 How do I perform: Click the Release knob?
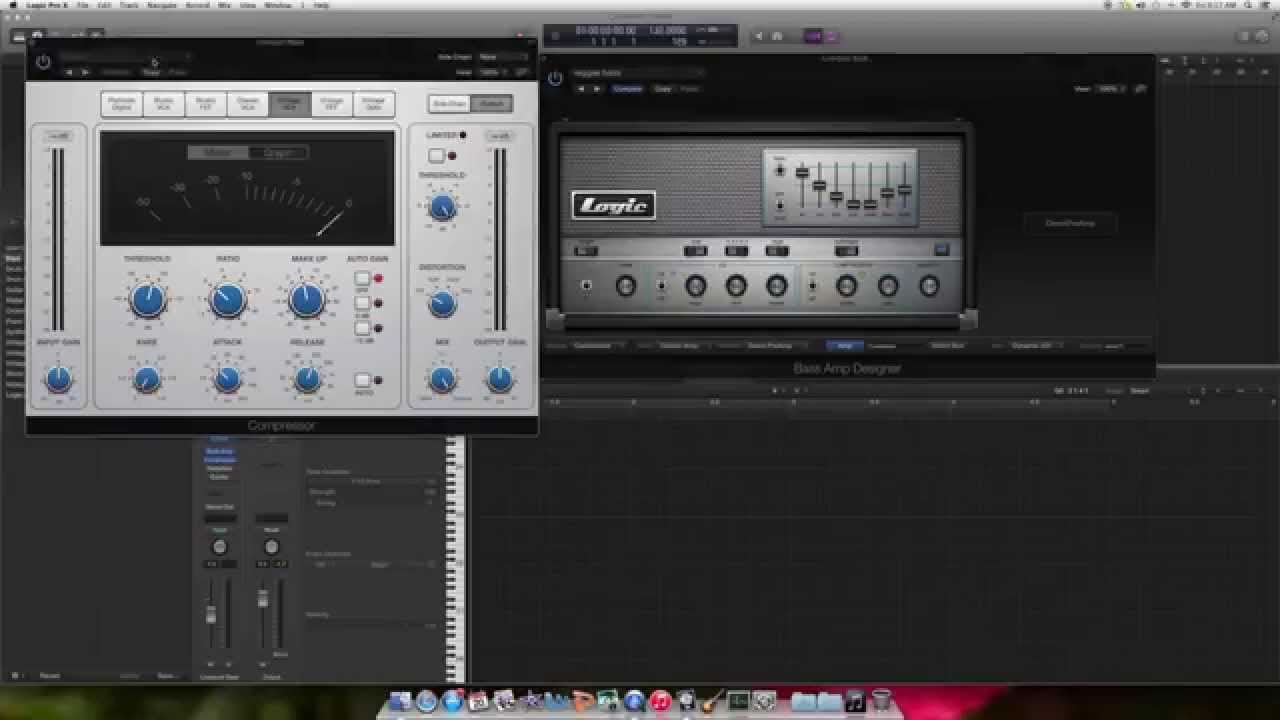tap(307, 378)
